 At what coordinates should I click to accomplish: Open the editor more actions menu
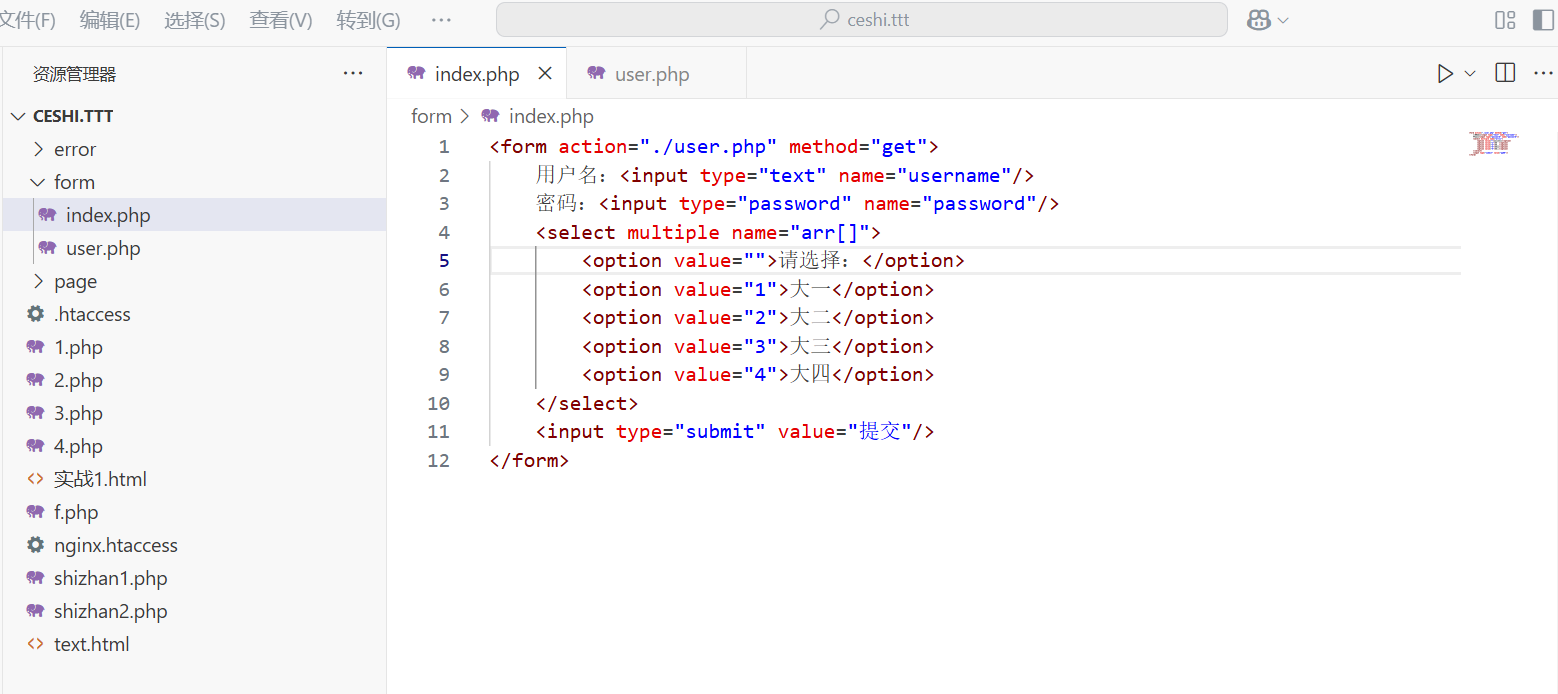click(x=1545, y=73)
